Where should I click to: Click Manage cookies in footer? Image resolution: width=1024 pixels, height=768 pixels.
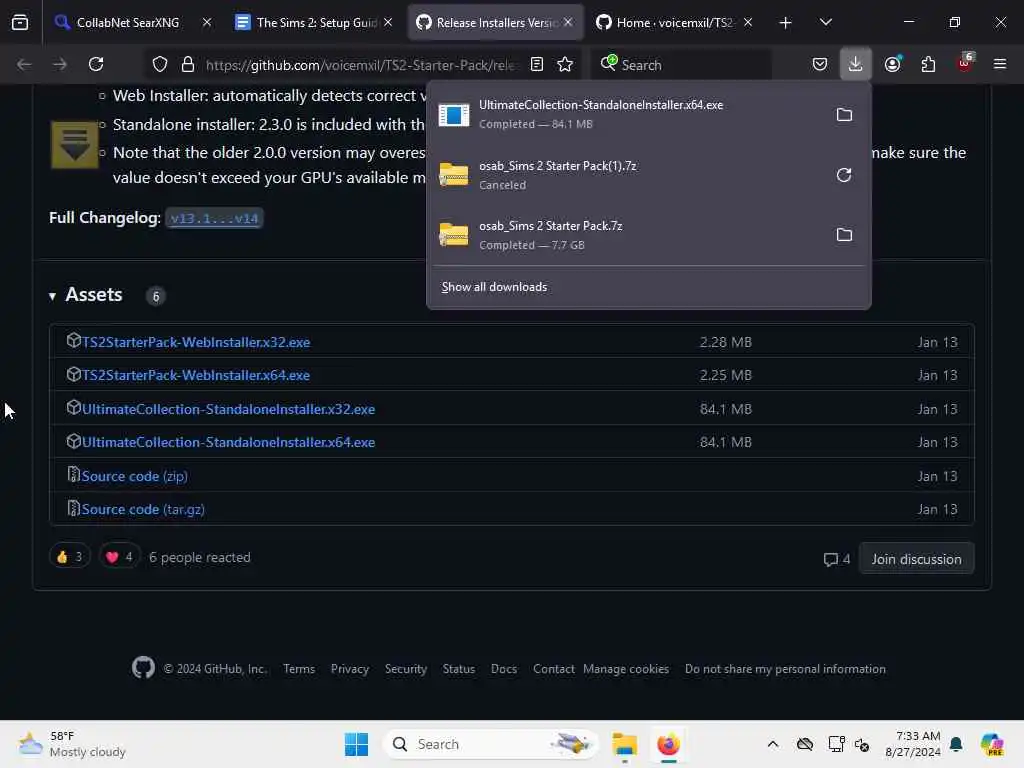(x=626, y=669)
